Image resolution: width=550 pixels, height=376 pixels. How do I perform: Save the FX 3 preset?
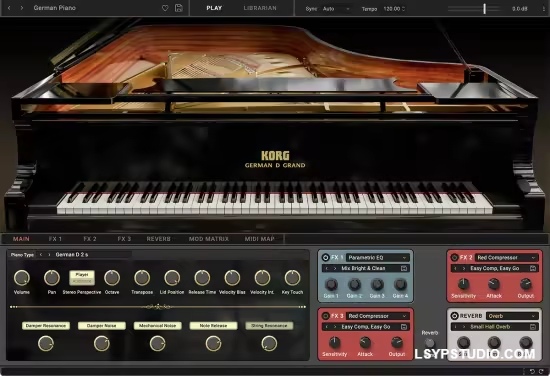[404, 327]
